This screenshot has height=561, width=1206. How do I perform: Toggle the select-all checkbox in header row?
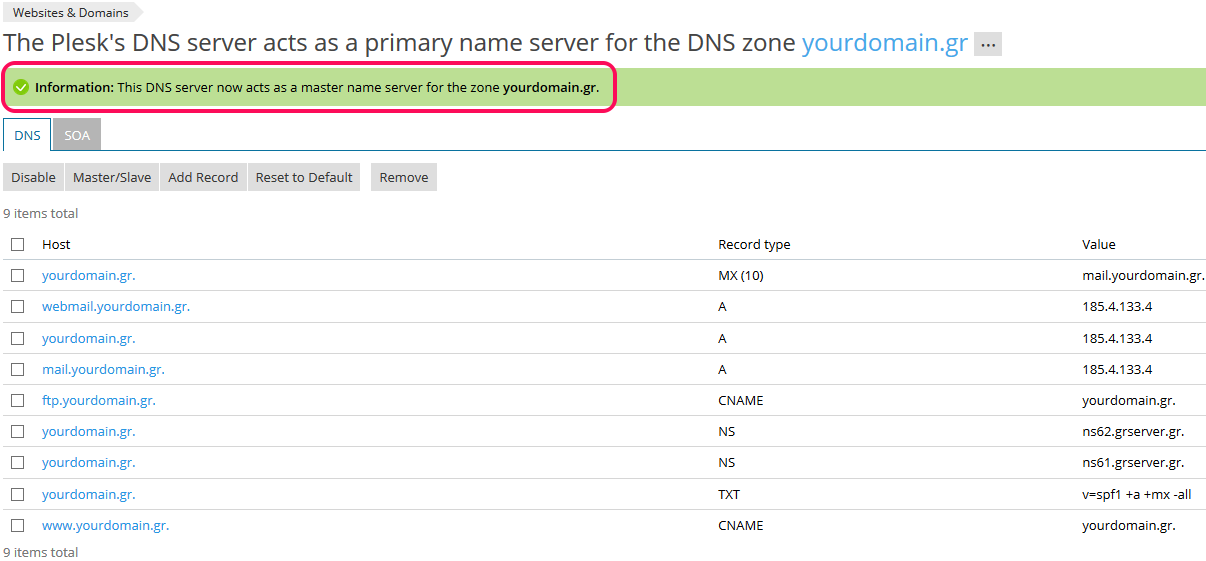coord(18,244)
